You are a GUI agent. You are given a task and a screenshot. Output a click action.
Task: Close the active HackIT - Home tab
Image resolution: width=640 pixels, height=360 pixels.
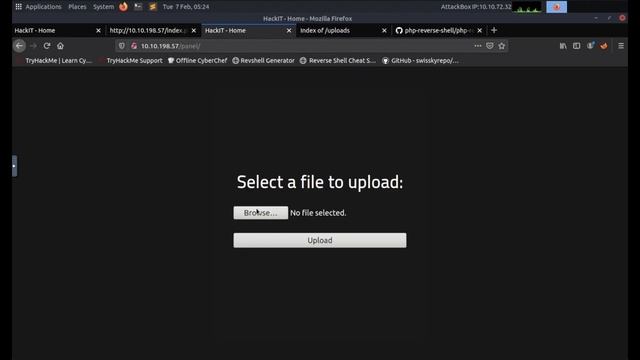pyautogui.click(x=289, y=31)
